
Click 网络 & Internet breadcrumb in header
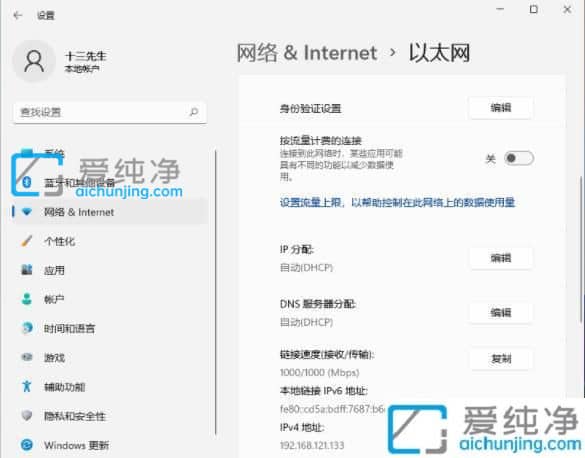point(307,53)
